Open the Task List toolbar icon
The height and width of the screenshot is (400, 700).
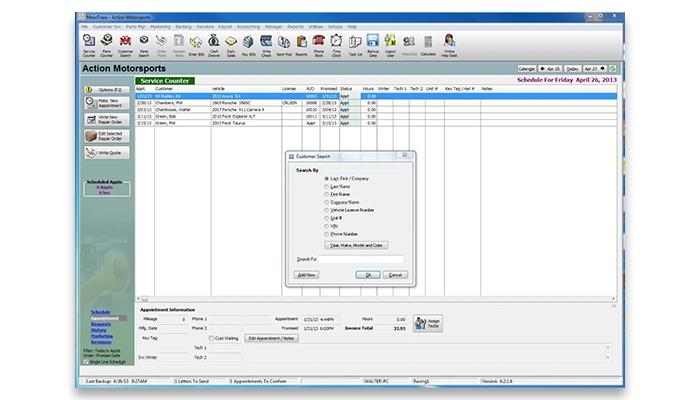click(355, 45)
